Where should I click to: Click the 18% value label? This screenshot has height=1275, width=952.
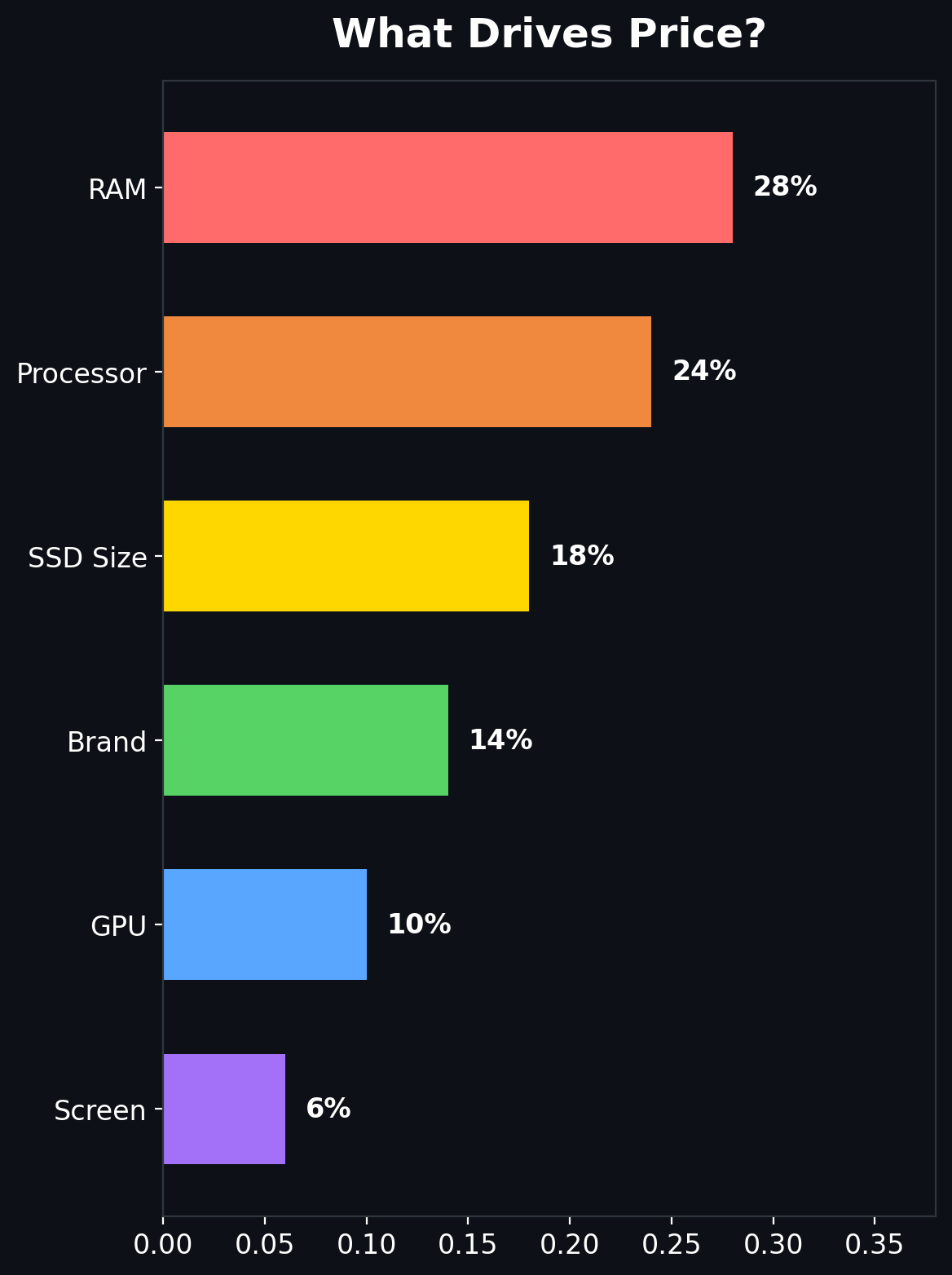(581, 556)
